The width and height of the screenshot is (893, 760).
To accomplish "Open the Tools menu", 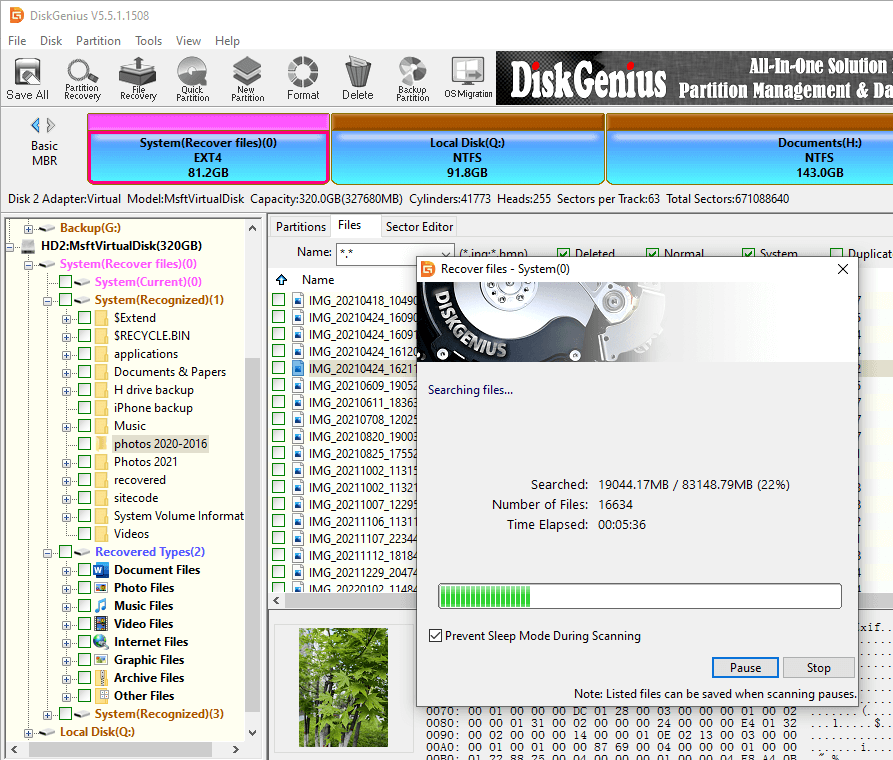I will coord(148,41).
